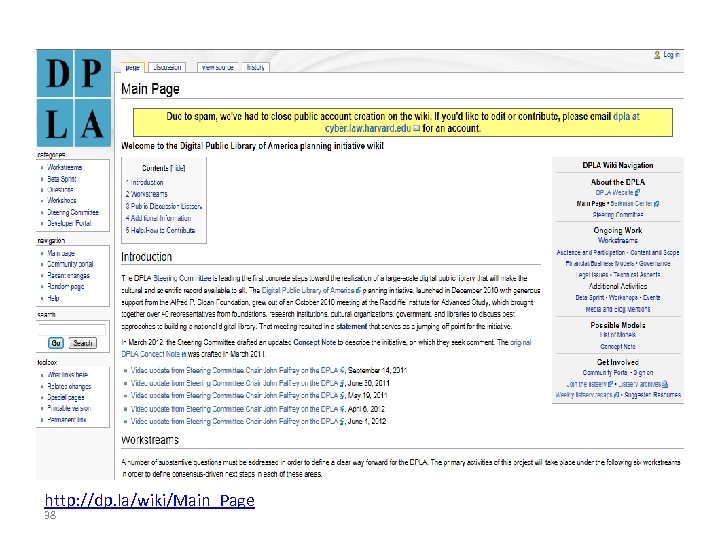Open the updated Concept Note link
This screenshot has height=540, width=720.
tap(315, 343)
